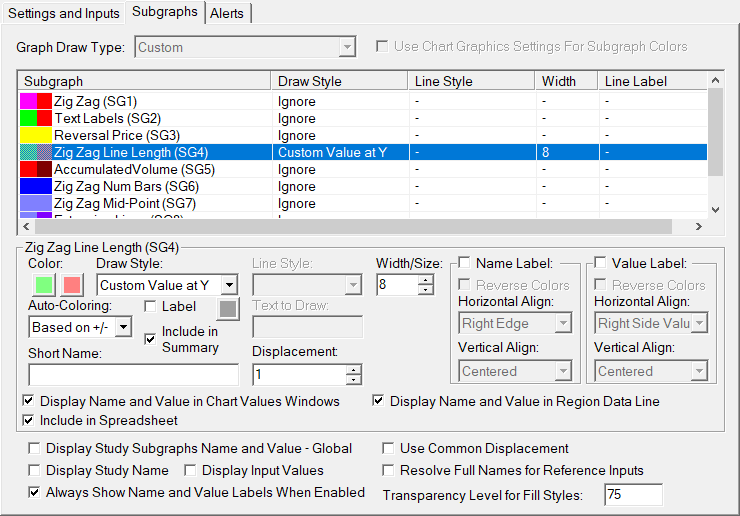Open the Alerts tab
740x516 pixels.
pyautogui.click(x=229, y=12)
